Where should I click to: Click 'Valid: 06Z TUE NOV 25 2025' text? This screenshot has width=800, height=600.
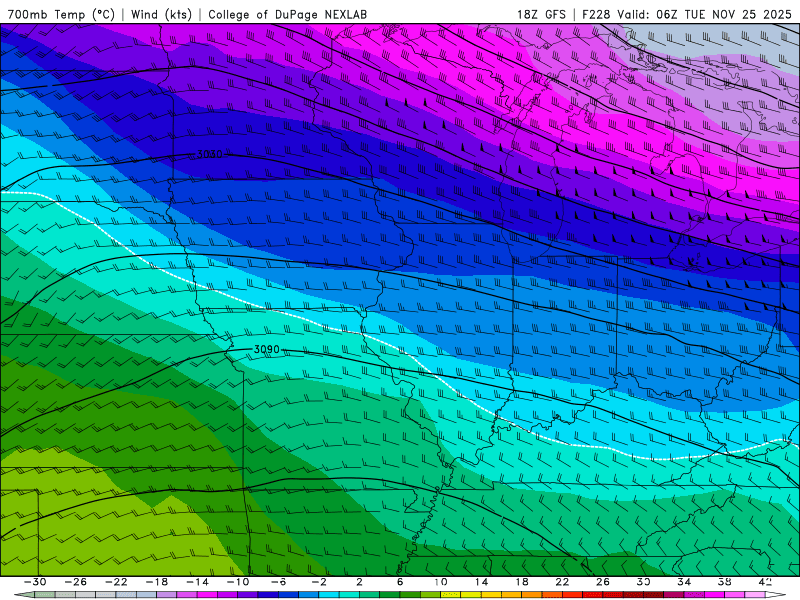[x=705, y=14]
